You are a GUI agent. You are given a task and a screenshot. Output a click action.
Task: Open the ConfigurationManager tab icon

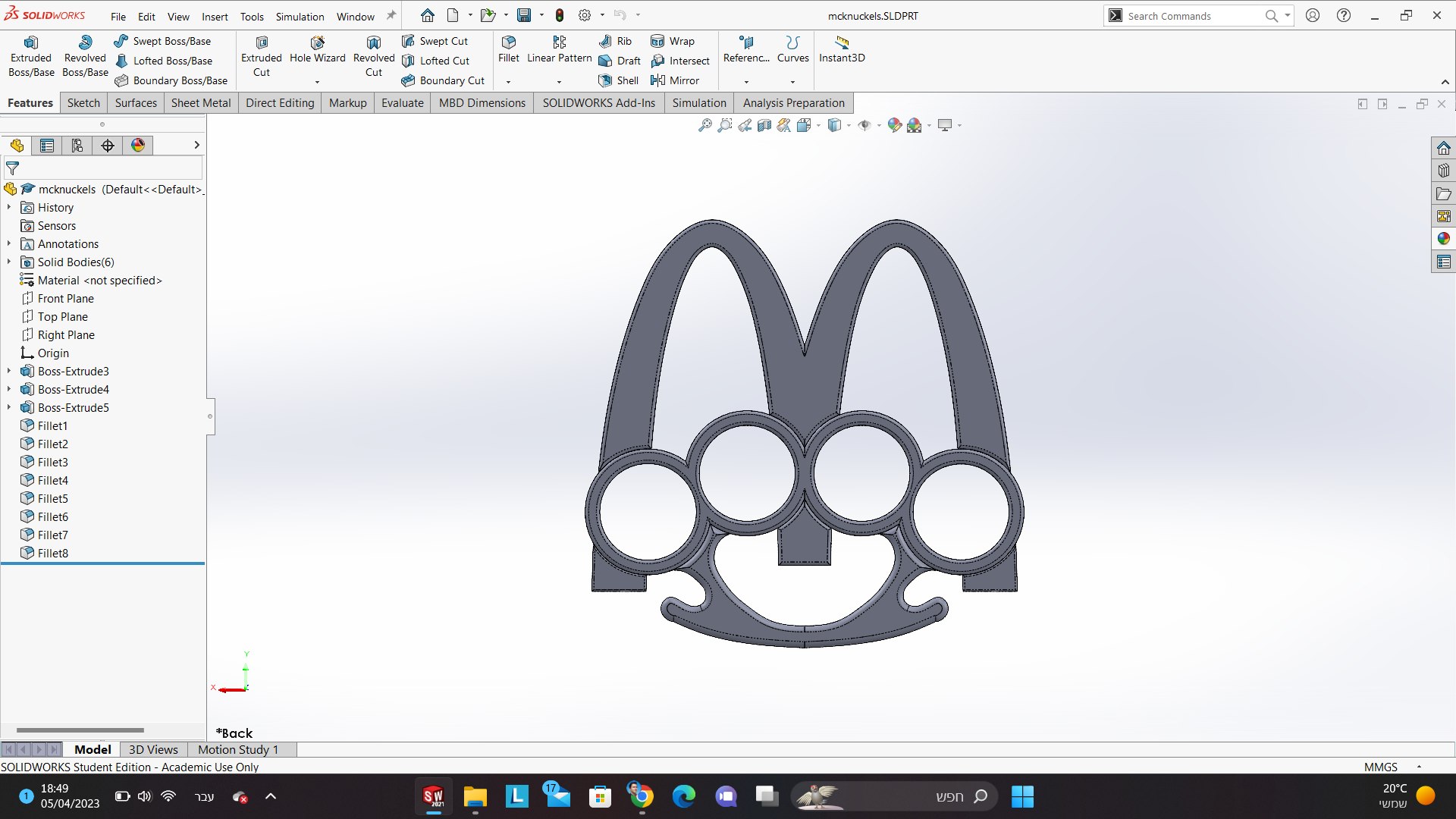point(77,146)
